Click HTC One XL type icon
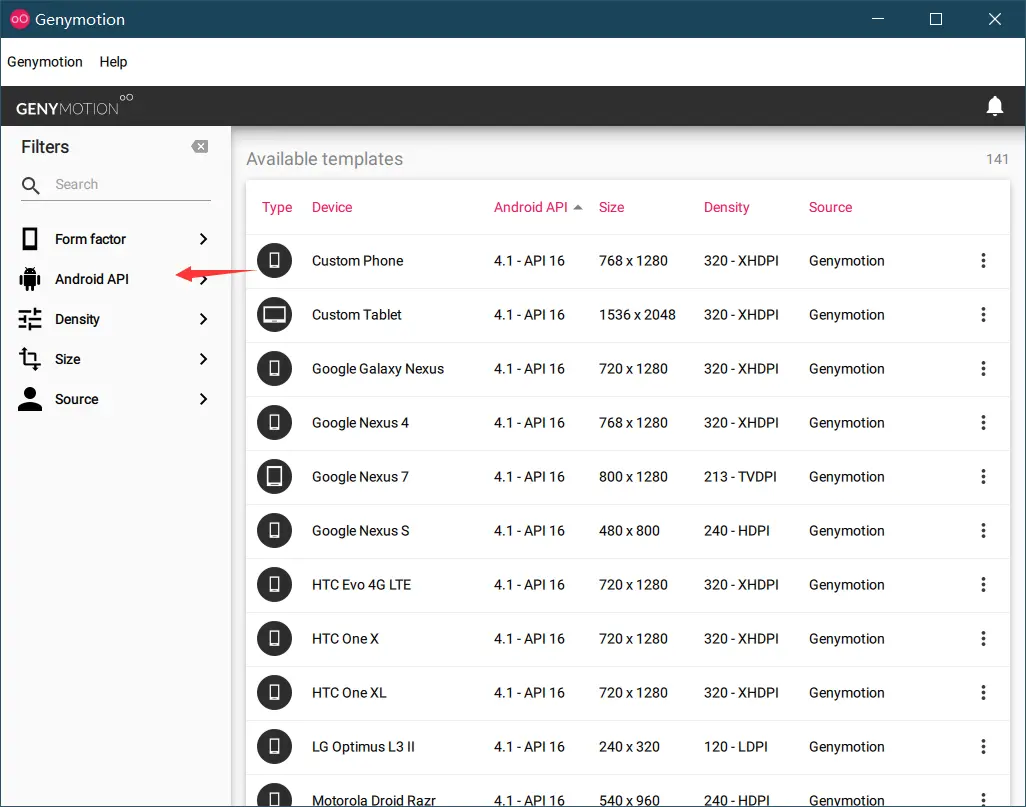The image size is (1026, 807). (274, 692)
